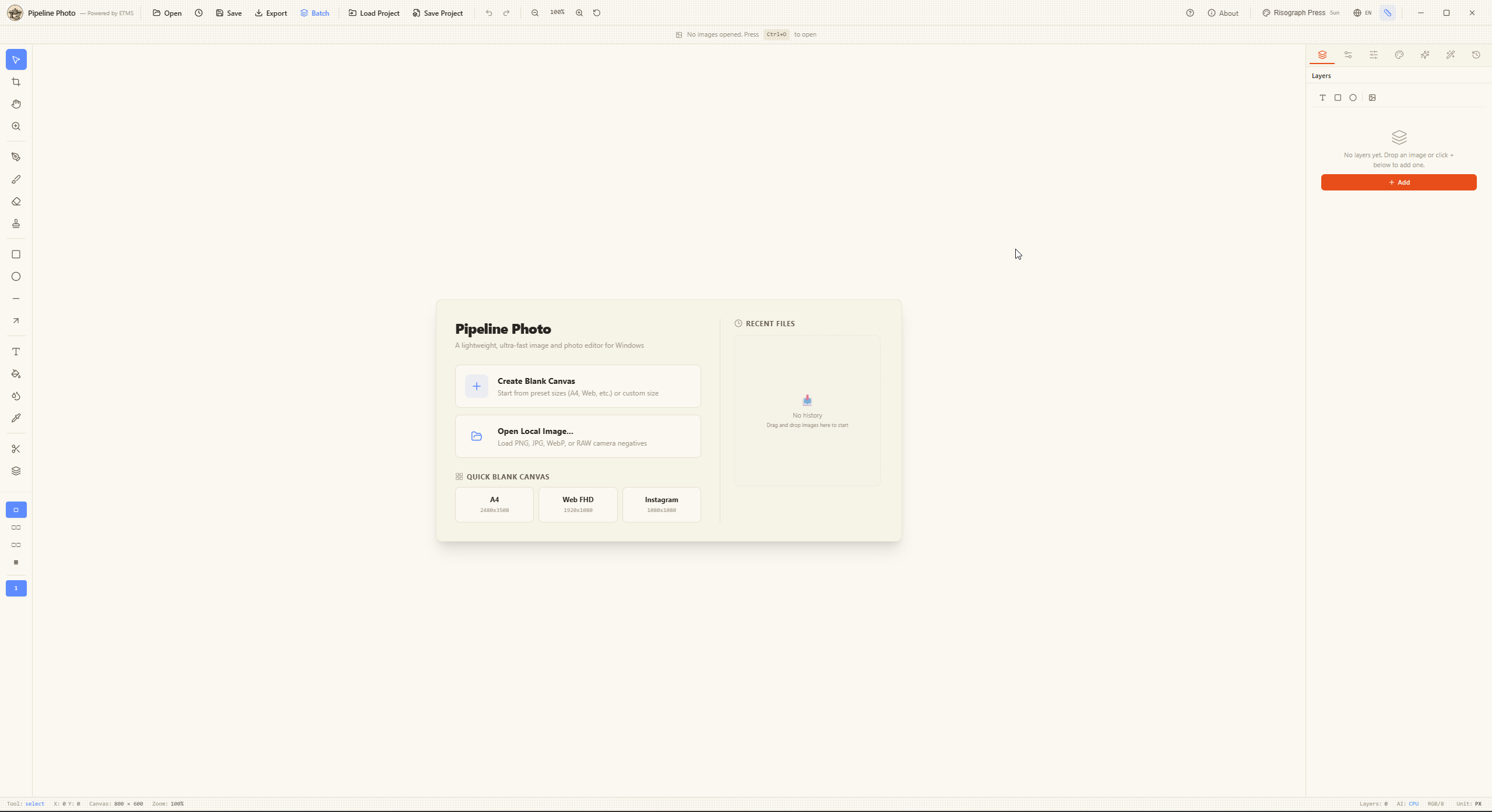The image size is (1492, 812).
Task: Select the Blur droplet tool
Action: (x=16, y=396)
